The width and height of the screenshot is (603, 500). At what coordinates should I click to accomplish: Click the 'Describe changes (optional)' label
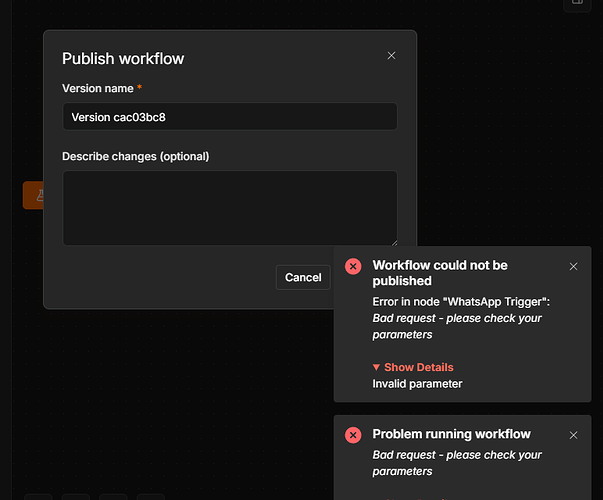136,157
